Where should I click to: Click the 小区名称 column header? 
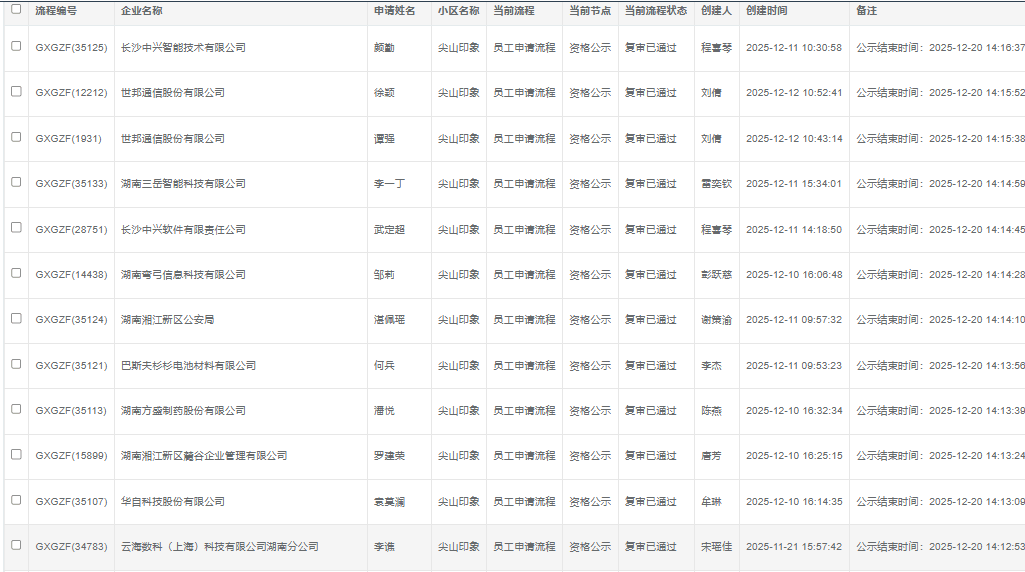point(458,11)
